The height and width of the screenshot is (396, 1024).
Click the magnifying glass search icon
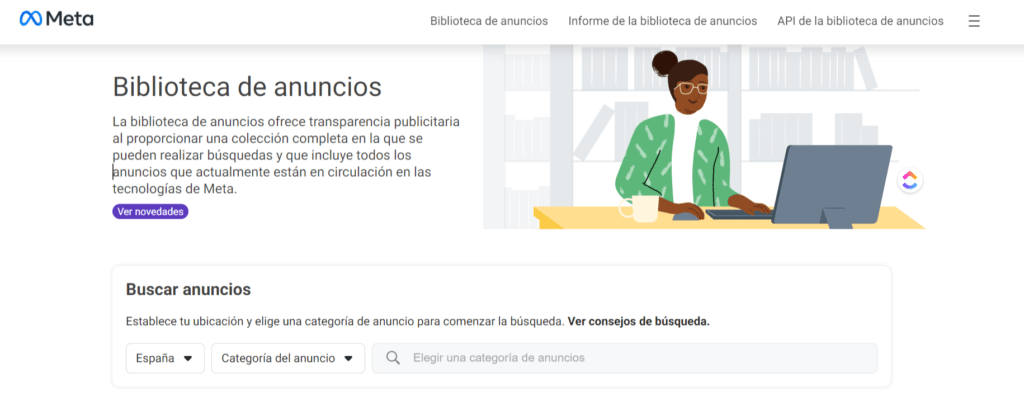pos(392,358)
